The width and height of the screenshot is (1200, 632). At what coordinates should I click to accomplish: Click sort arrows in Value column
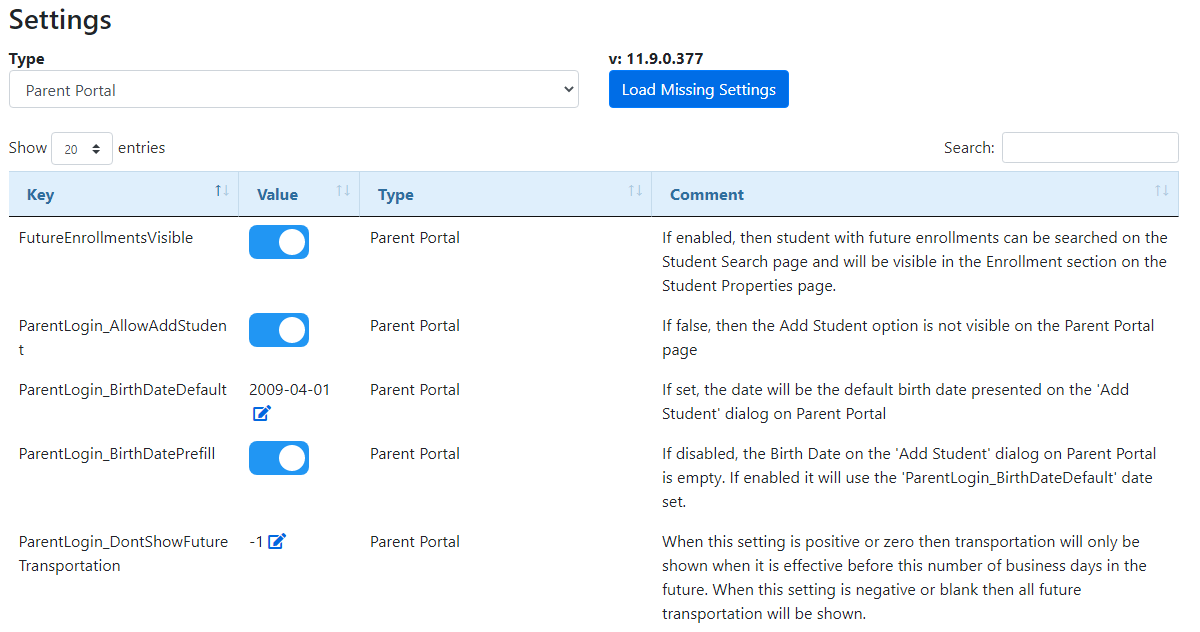(343, 191)
